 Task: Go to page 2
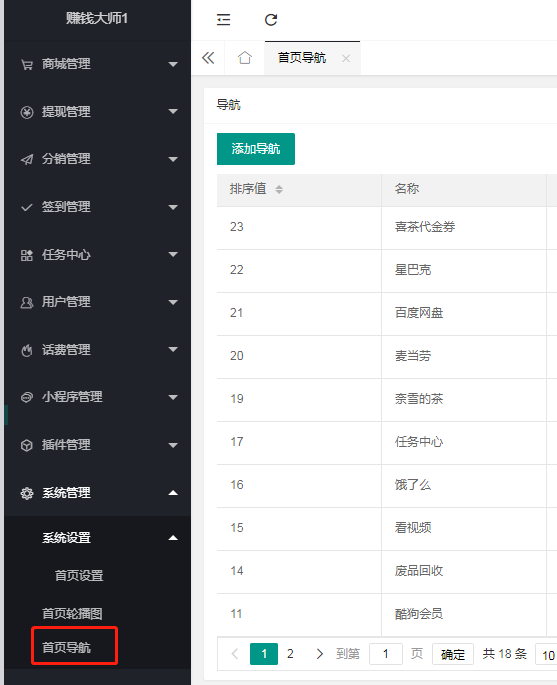coord(290,654)
